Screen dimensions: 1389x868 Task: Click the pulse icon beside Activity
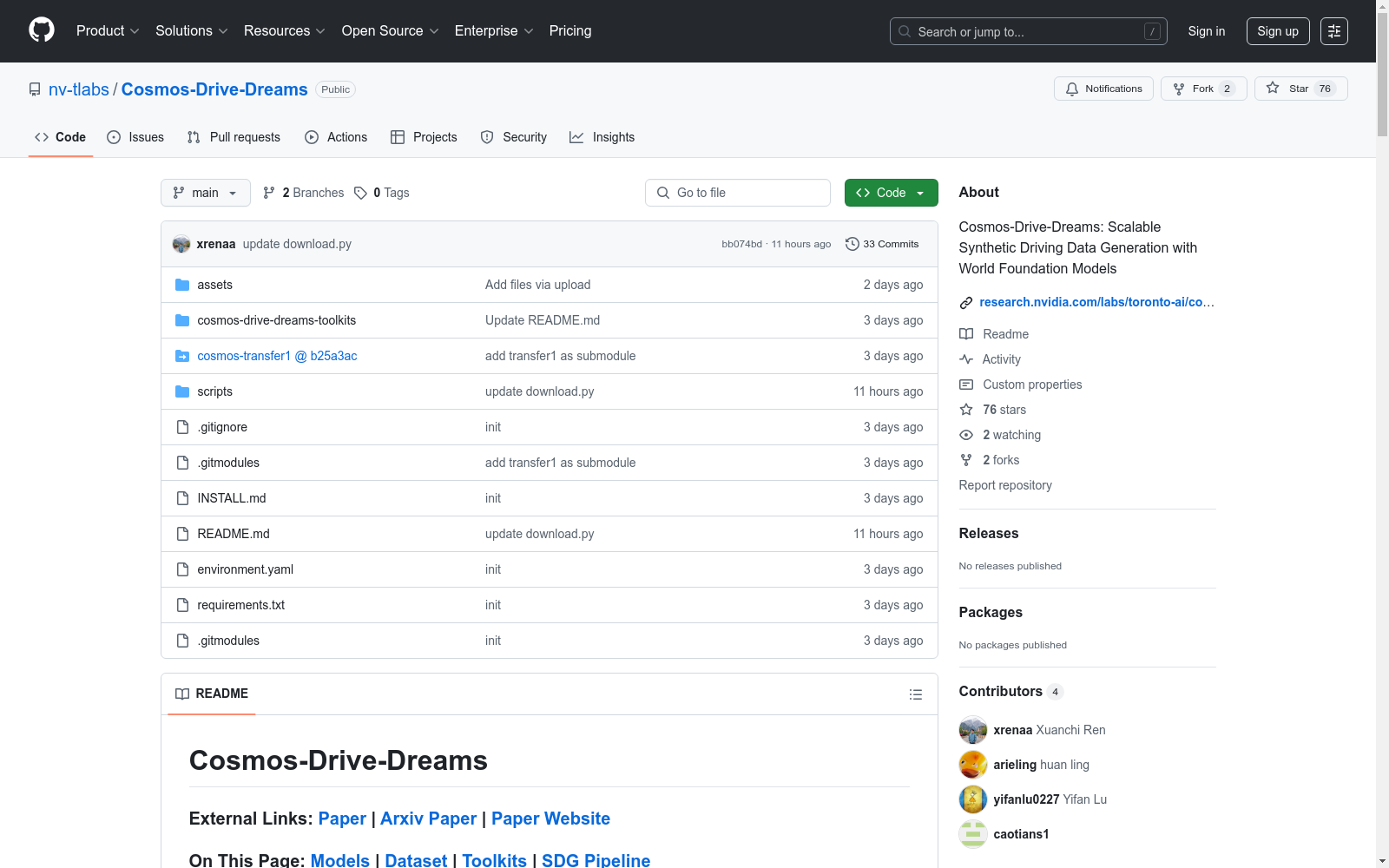(x=966, y=359)
